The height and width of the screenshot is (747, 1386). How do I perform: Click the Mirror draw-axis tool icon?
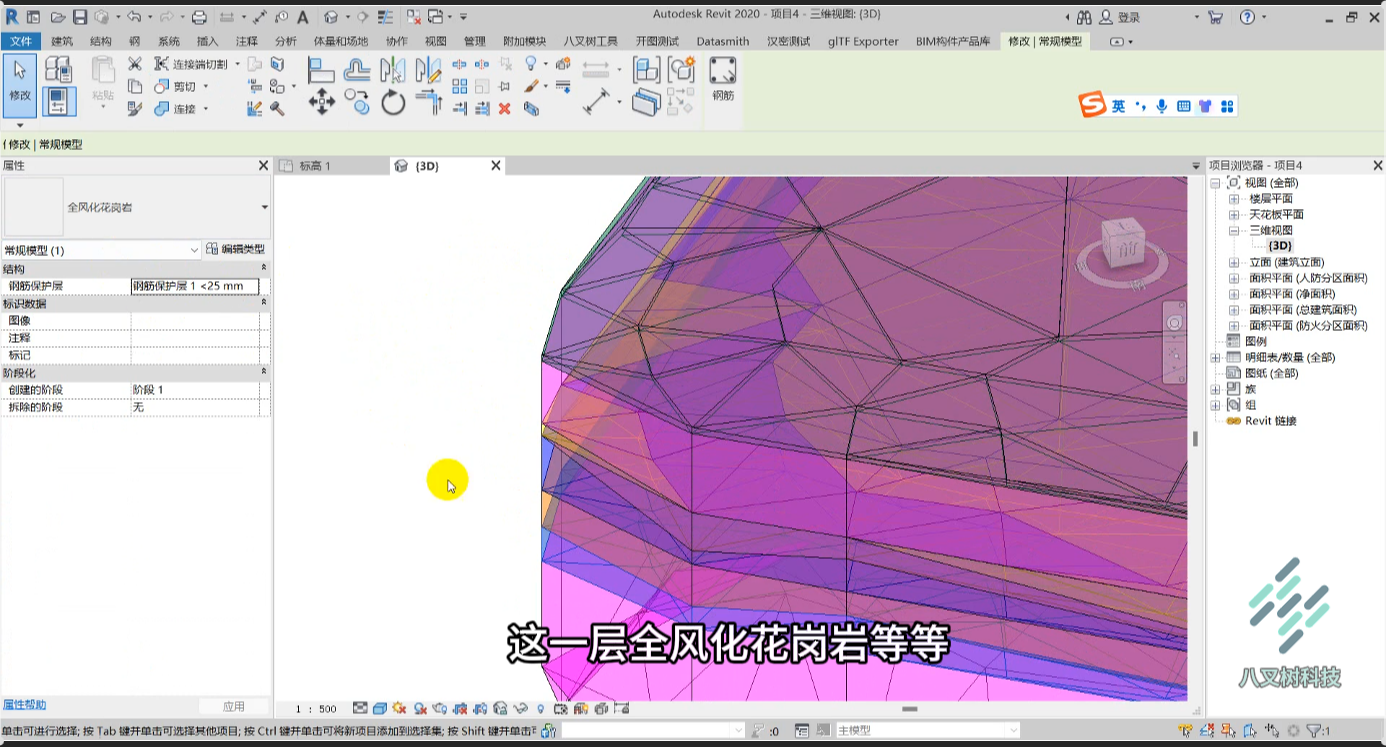(x=429, y=70)
